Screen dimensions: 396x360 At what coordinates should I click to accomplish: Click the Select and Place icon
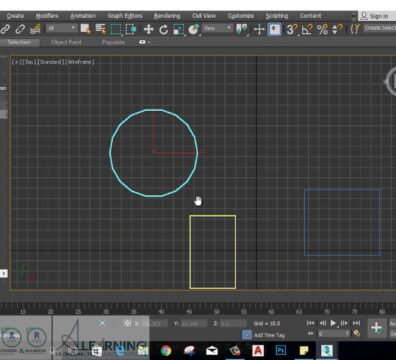[193, 29]
